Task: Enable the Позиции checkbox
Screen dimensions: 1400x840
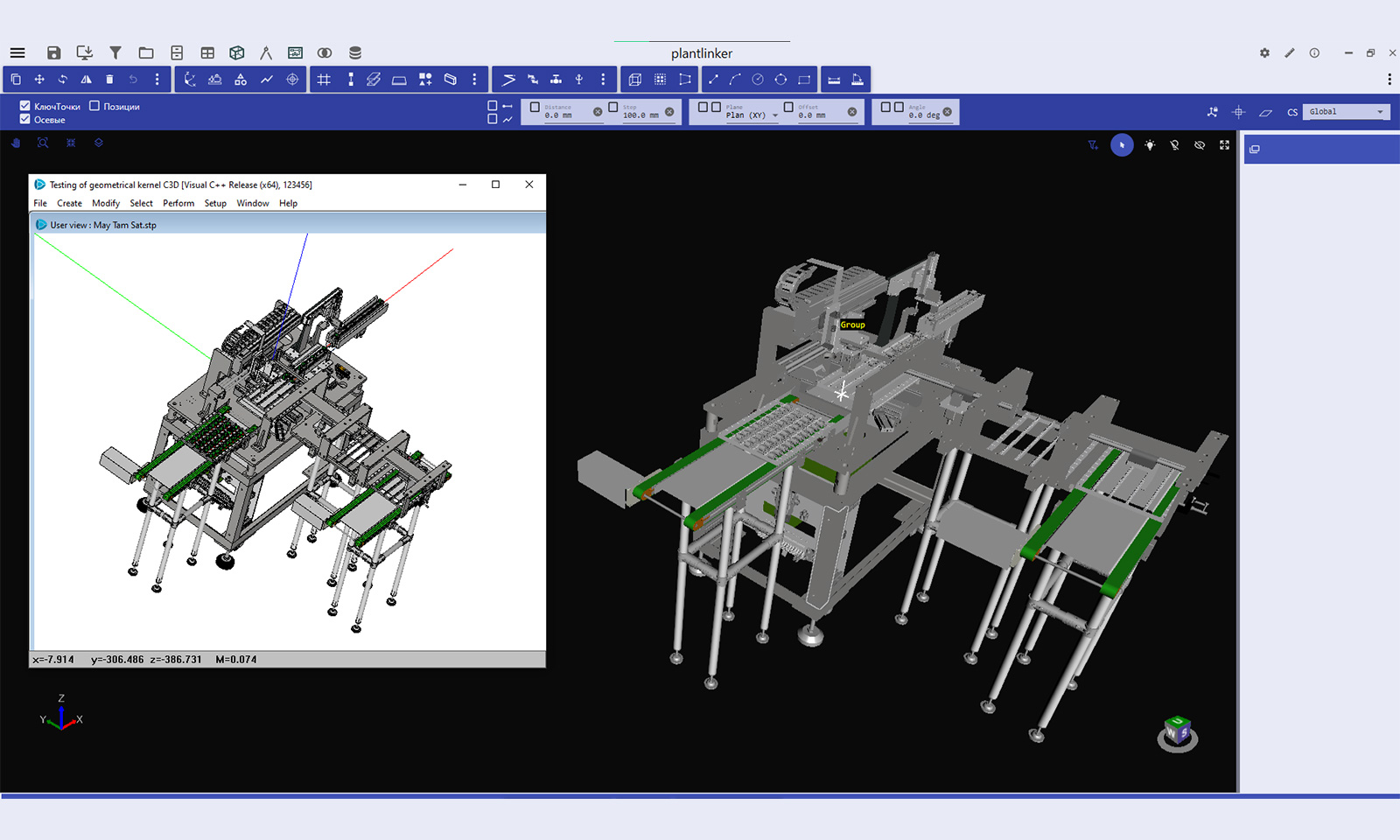Action: [x=96, y=106]
